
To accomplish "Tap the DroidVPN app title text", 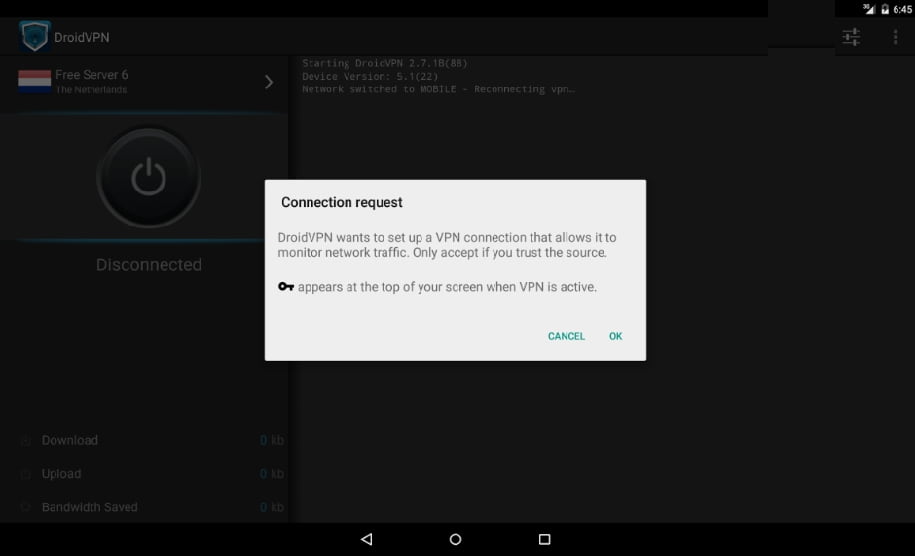I will (x=82, y=37).
